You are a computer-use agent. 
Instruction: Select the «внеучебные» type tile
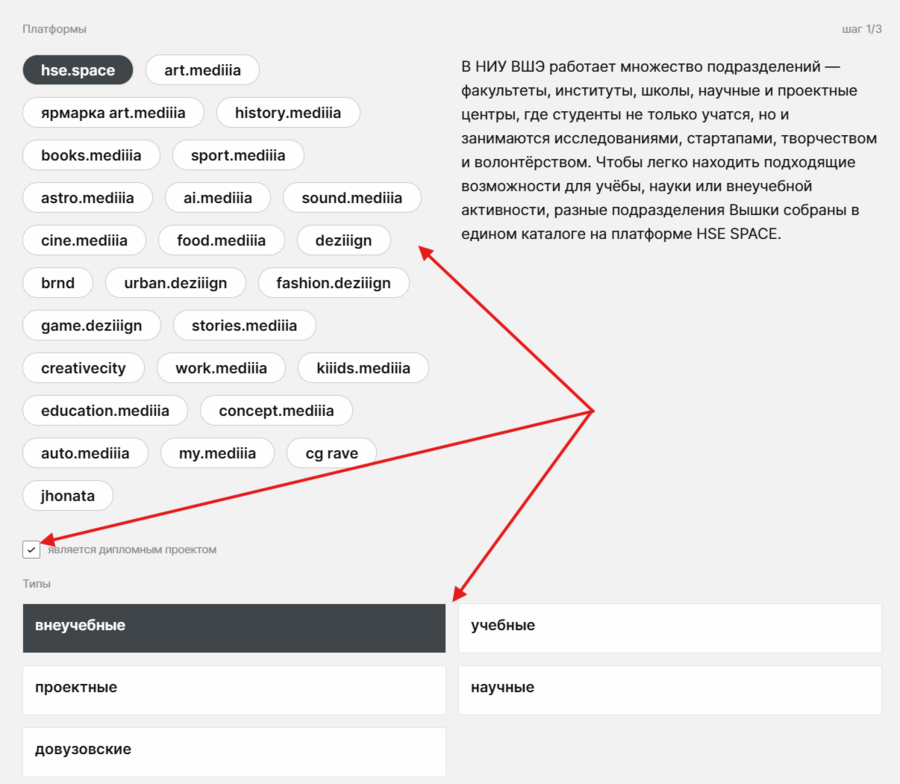coord(234,628)
